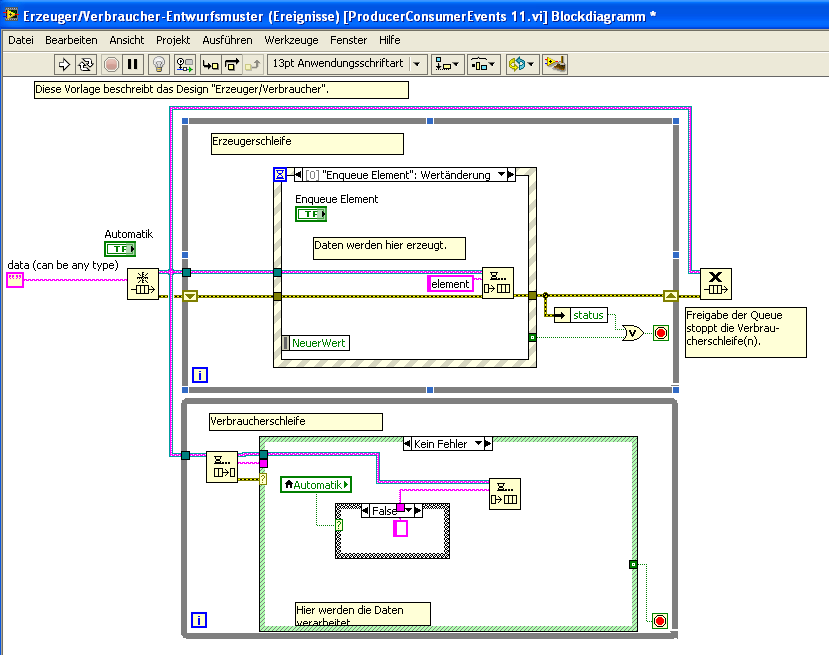Select the data string control terminal
The image size is (829, 655).
(15, 280)
